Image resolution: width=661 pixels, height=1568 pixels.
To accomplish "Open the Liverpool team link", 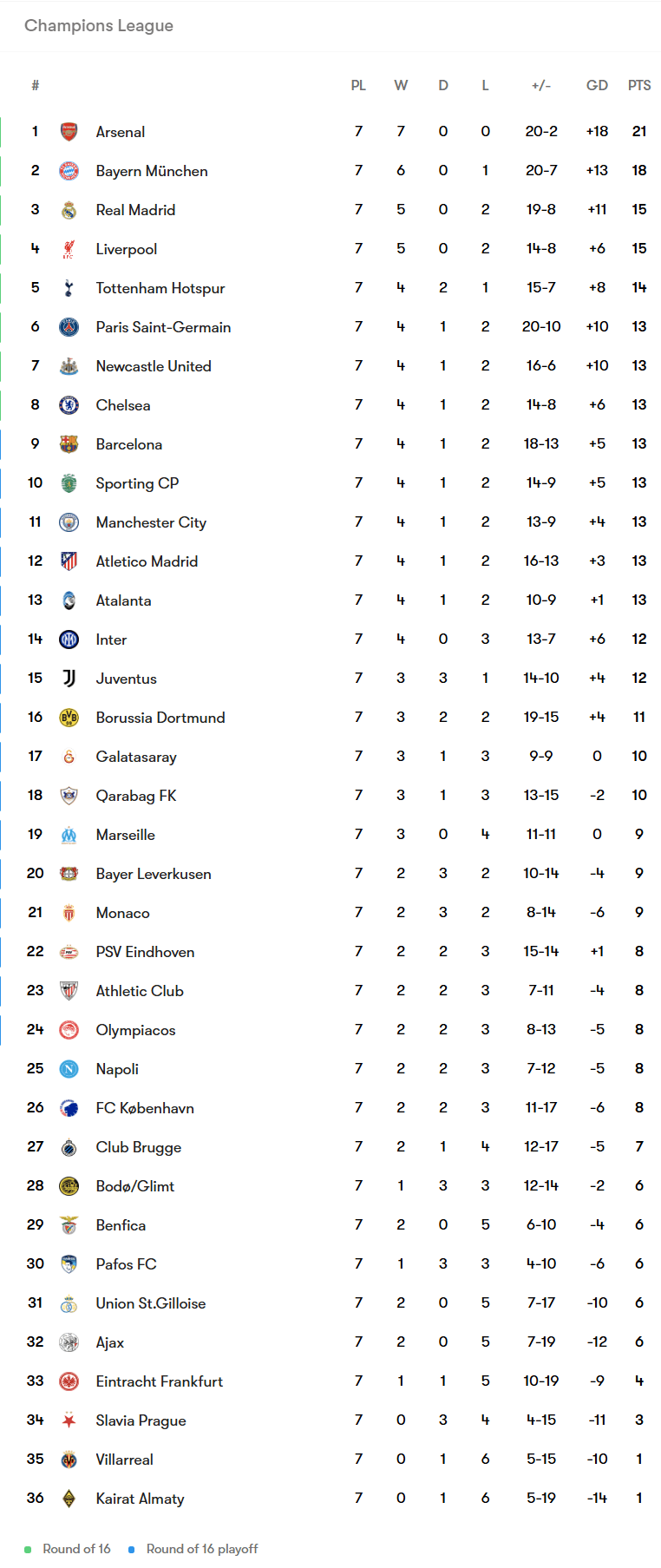I will pyautogui.click(x=127, y=249).
